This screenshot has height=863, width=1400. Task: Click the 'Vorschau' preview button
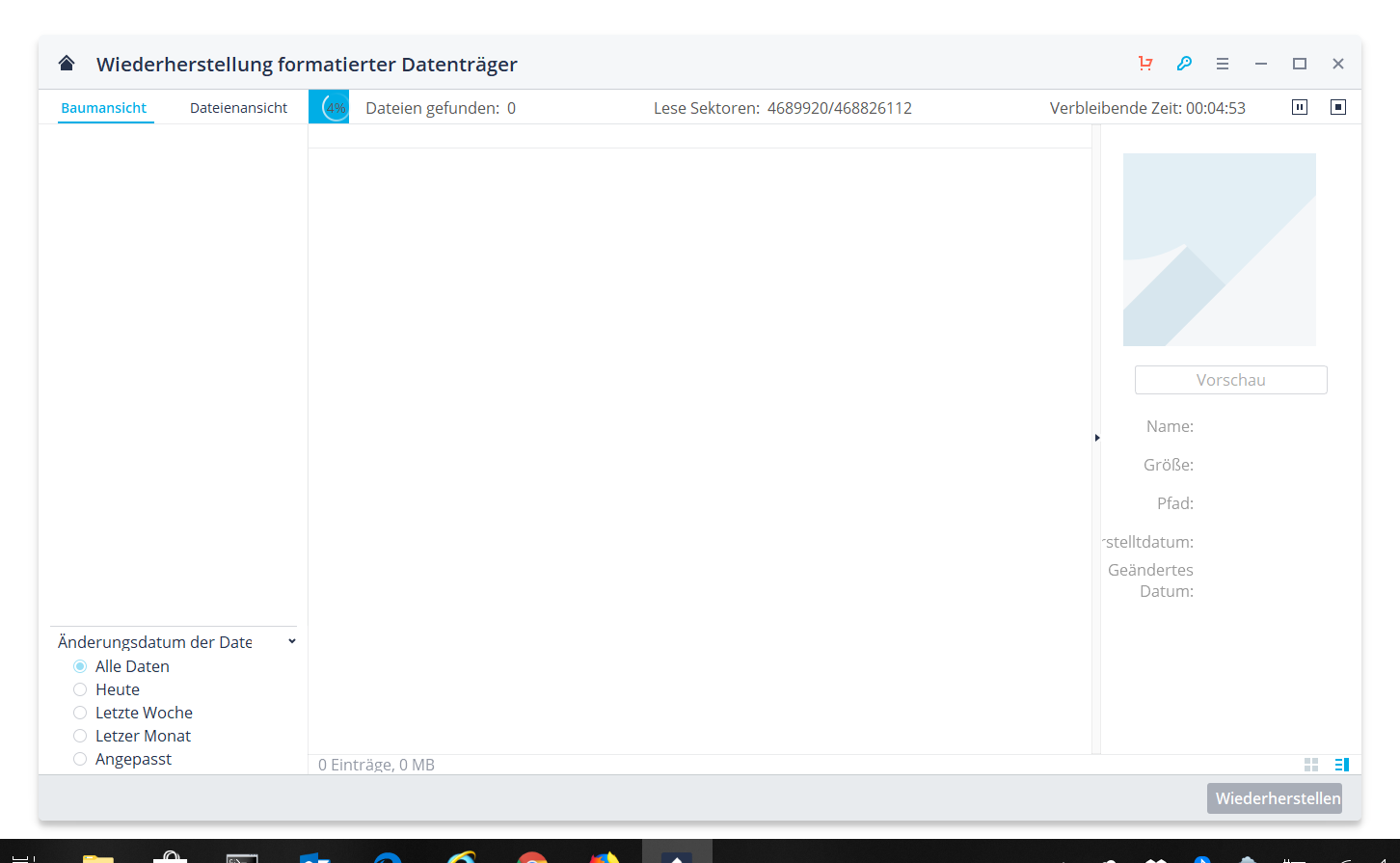tap(1230, 380)
